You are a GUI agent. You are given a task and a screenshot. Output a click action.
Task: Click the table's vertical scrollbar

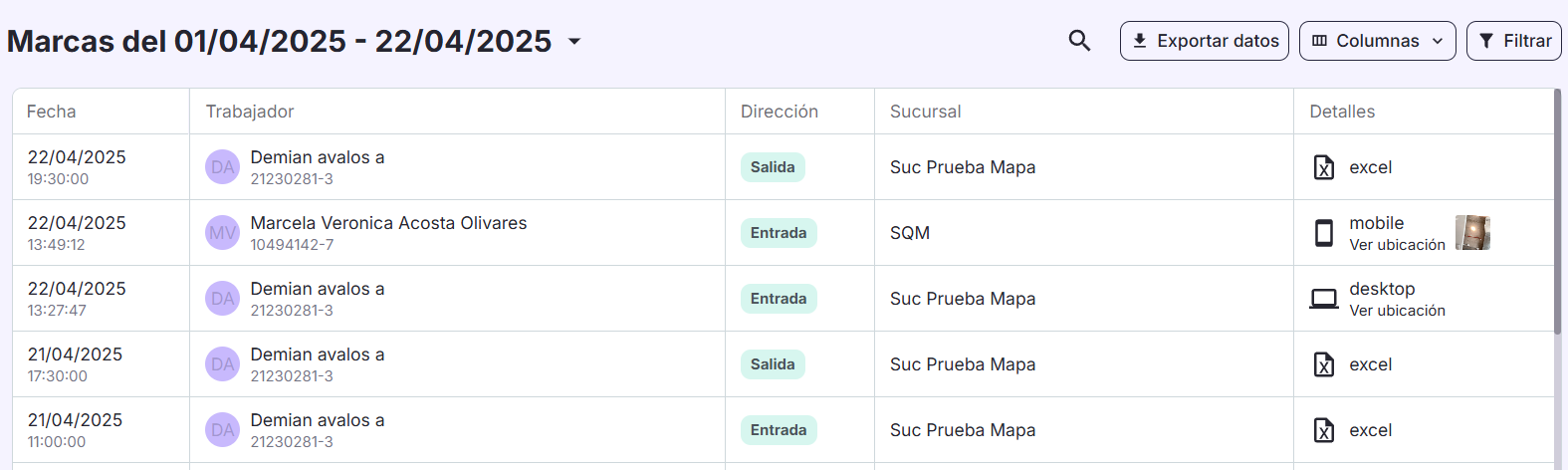pos(1557,211)
